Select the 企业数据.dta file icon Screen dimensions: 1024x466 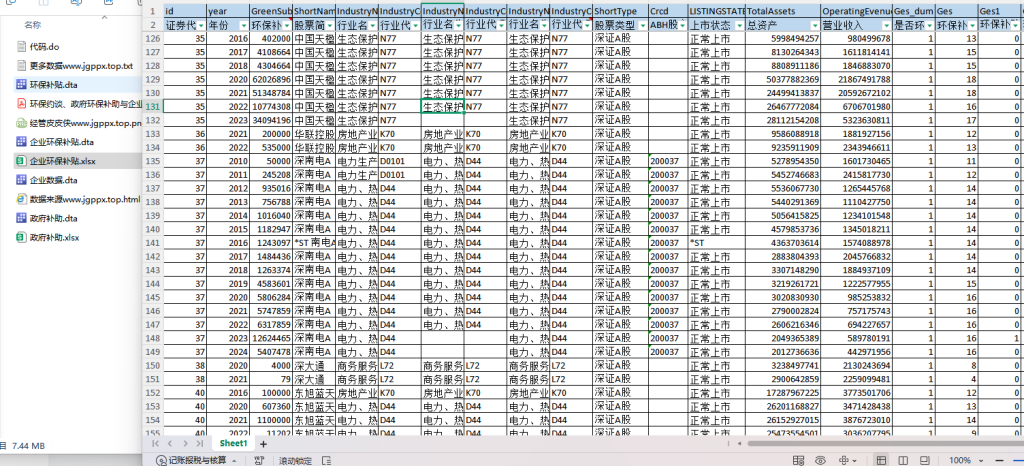(22, 180)
